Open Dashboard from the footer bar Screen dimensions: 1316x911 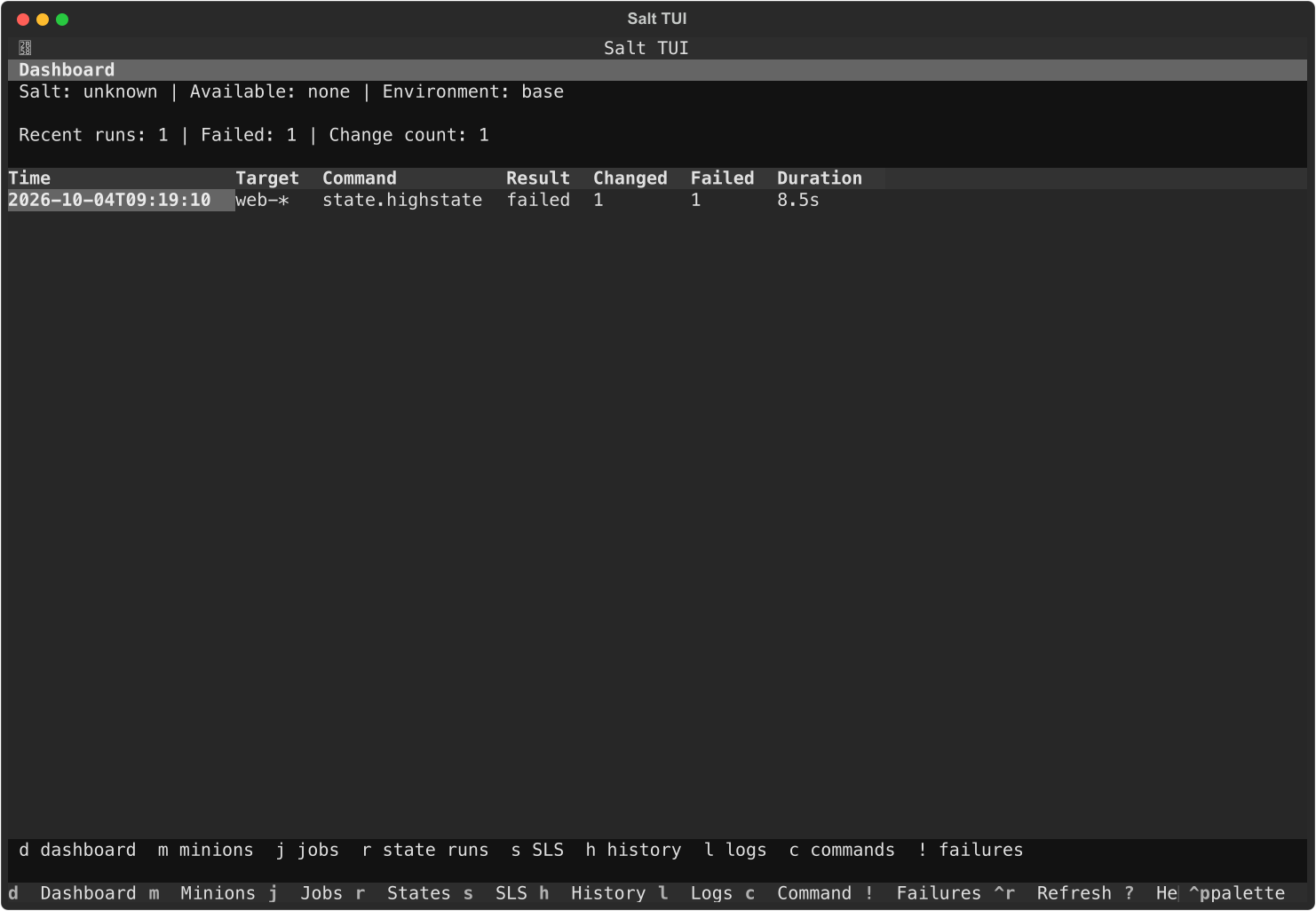pyautogui.click(x=74, y=893)
